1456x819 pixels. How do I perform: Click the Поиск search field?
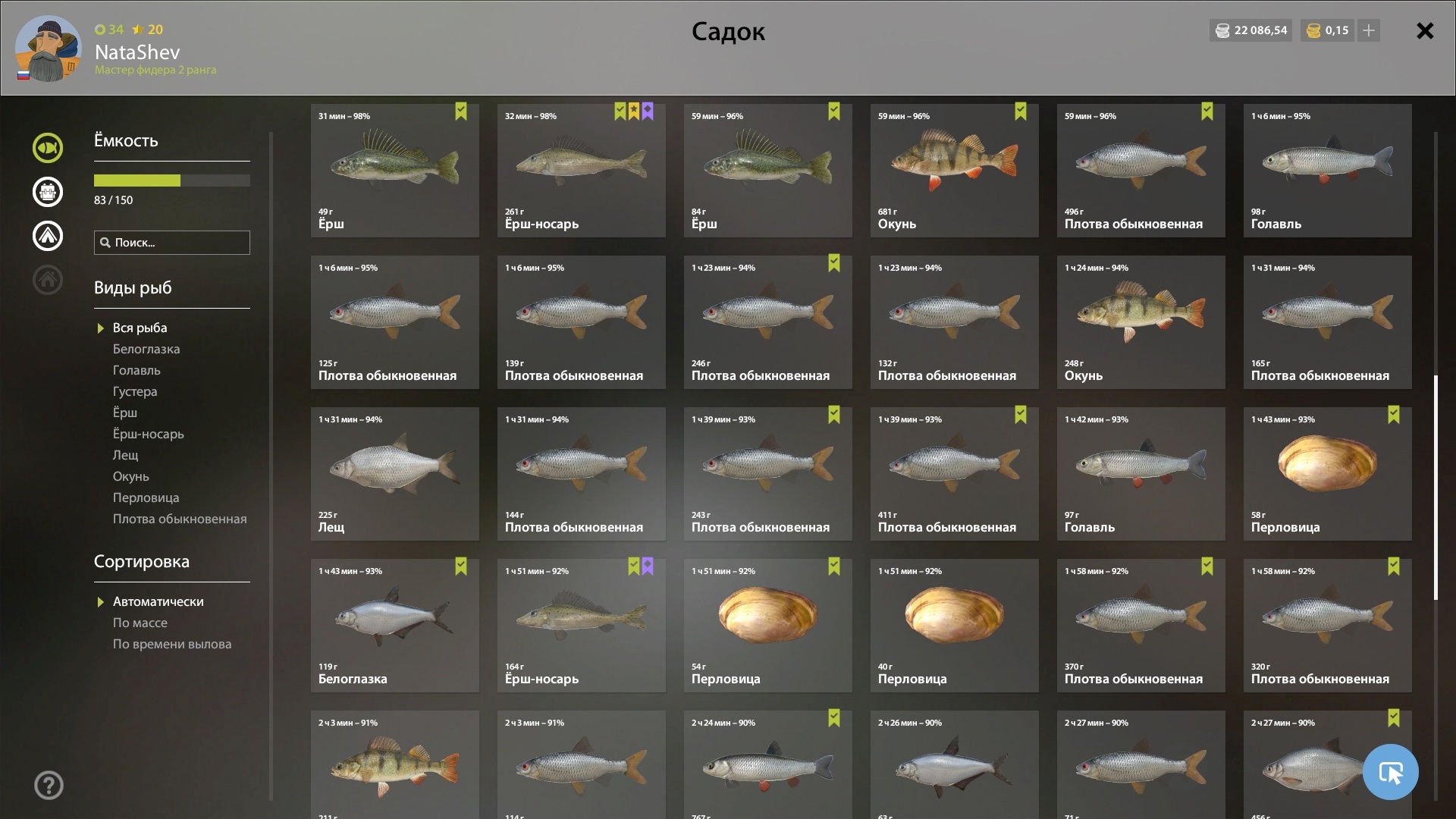[172, 243]
